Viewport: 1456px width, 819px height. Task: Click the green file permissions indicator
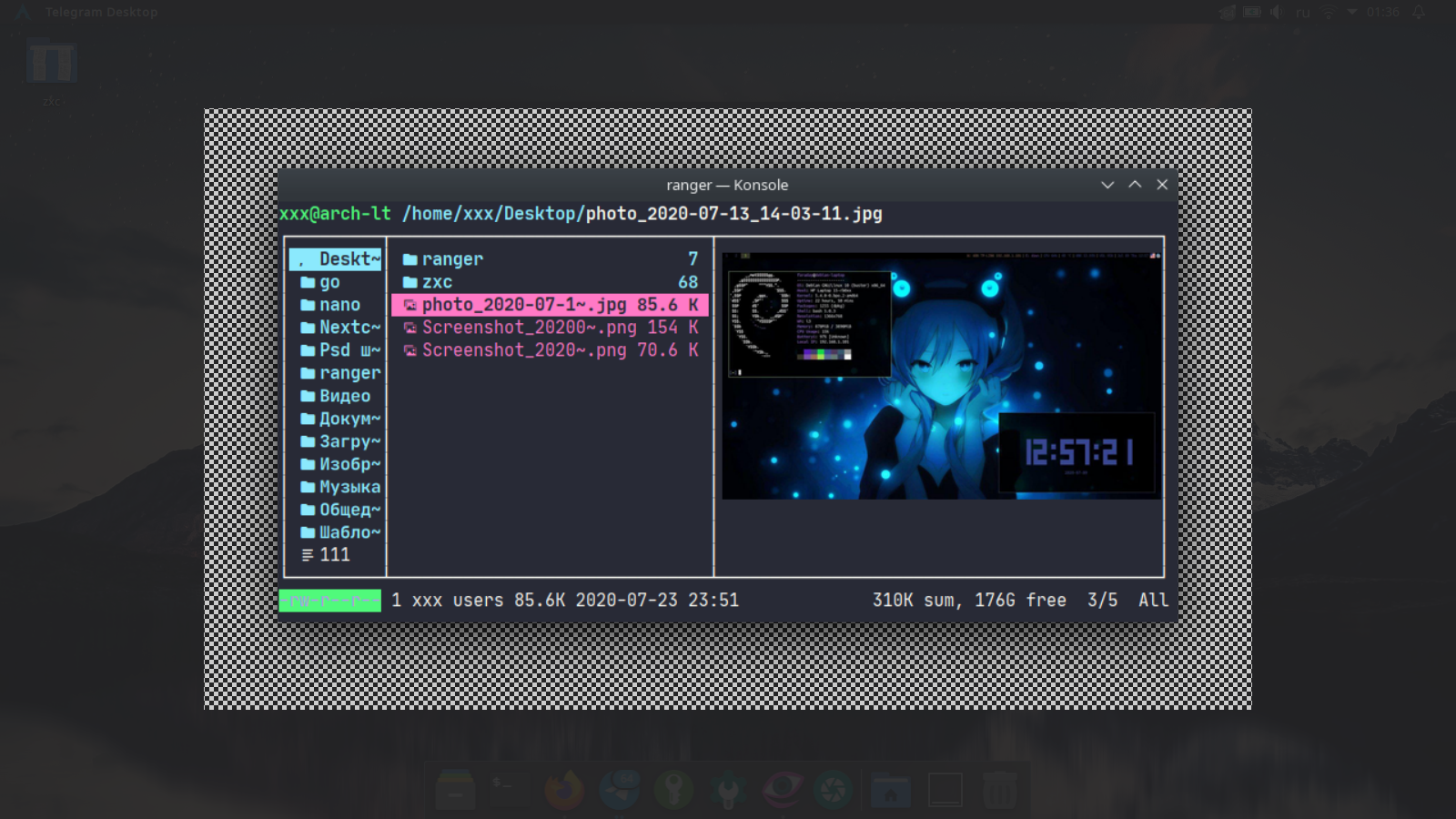[x=329, y=601]
